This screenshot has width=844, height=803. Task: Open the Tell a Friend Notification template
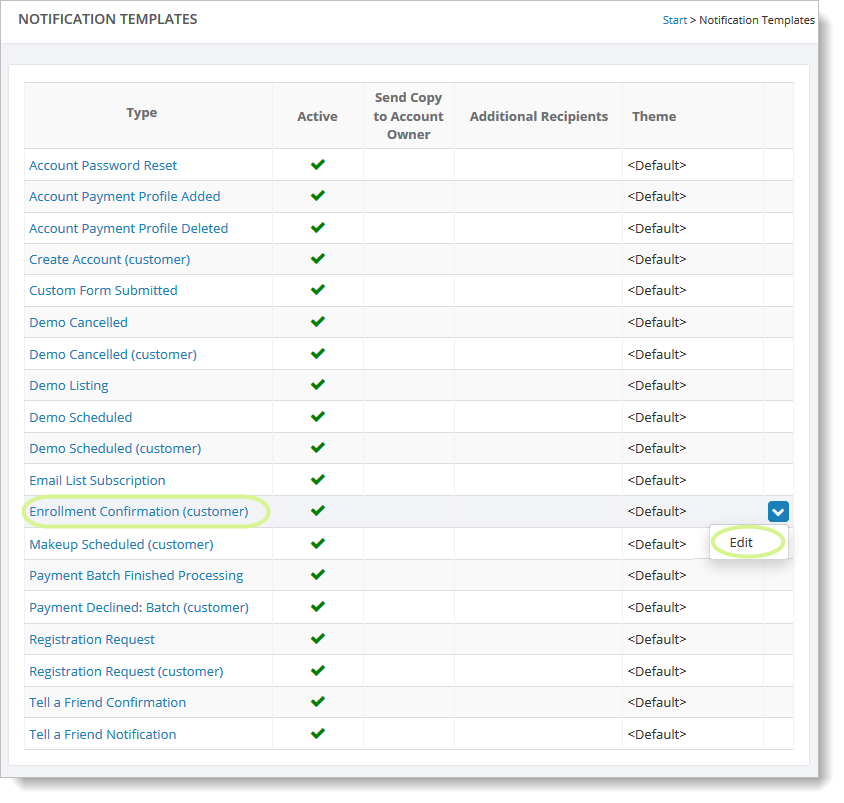(x=102, y=734)
